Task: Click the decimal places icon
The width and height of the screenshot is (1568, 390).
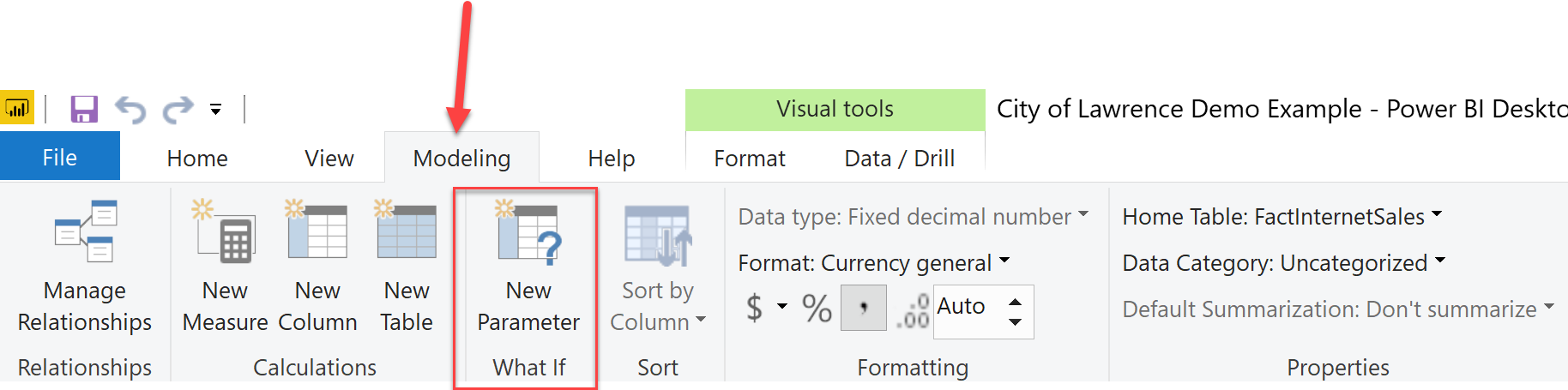Action: pos(913,309)
